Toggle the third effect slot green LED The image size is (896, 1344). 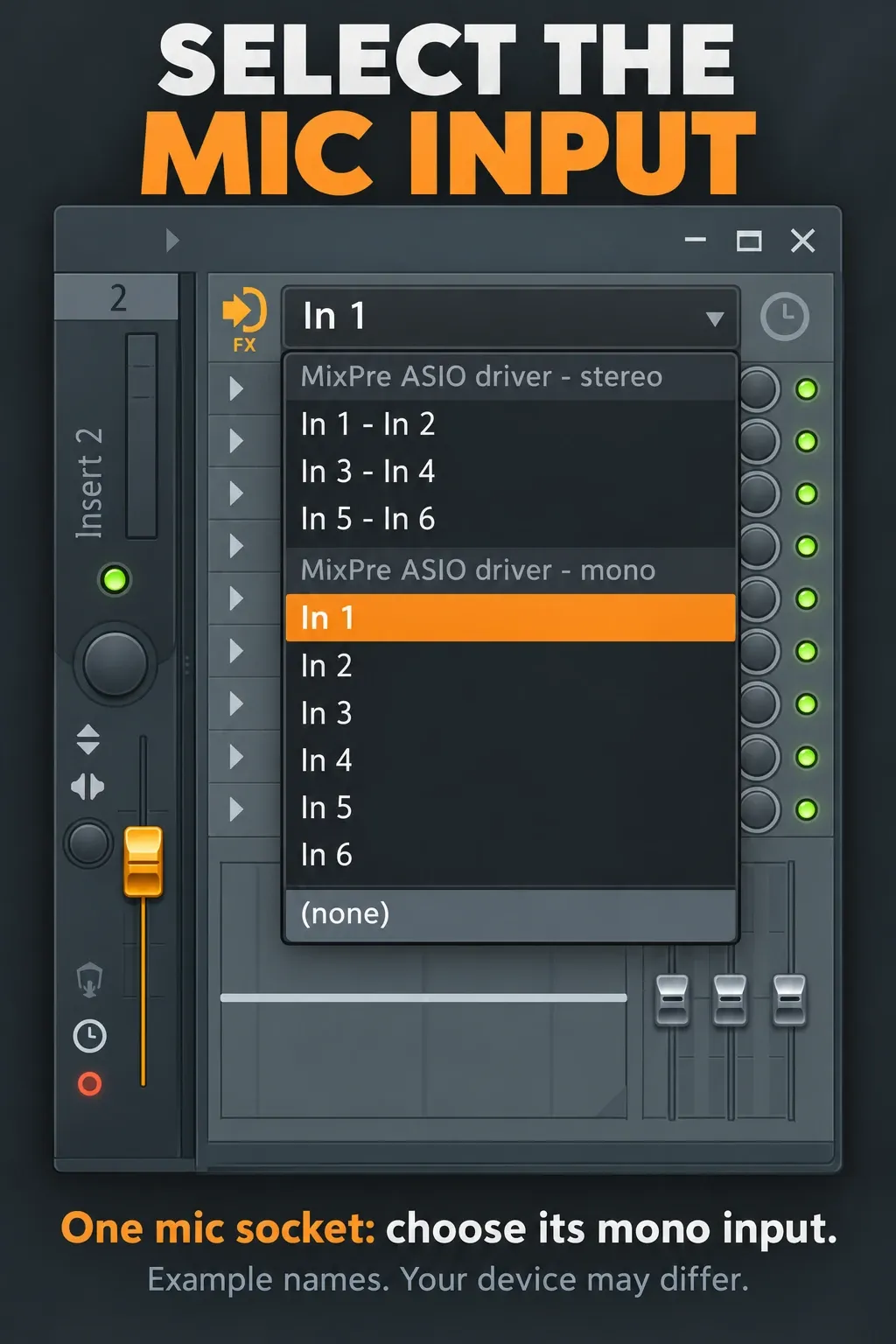click(x=807, y=494)
